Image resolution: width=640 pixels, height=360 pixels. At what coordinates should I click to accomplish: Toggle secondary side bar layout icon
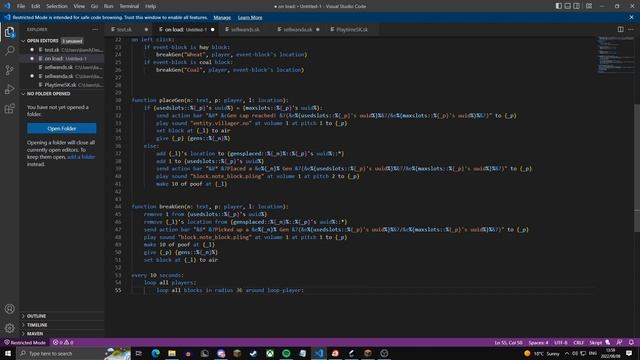576,6
